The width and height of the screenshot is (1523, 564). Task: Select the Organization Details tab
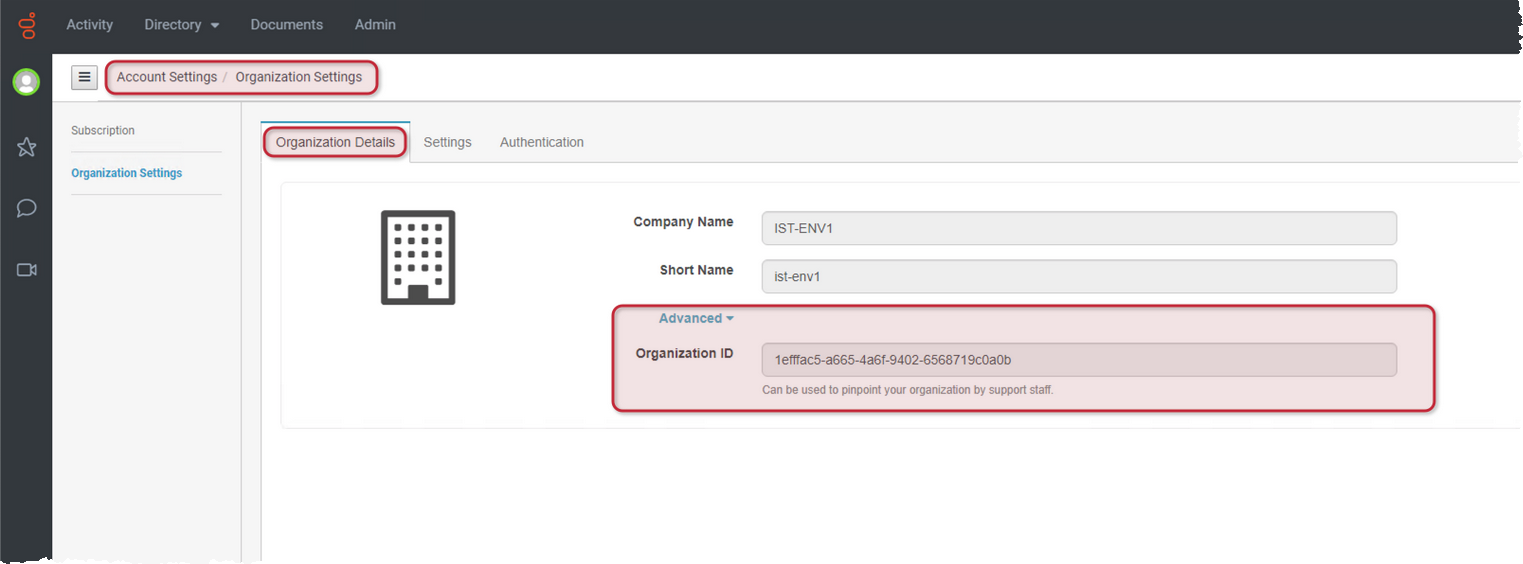pyautogui.click(x=335, y=142)
